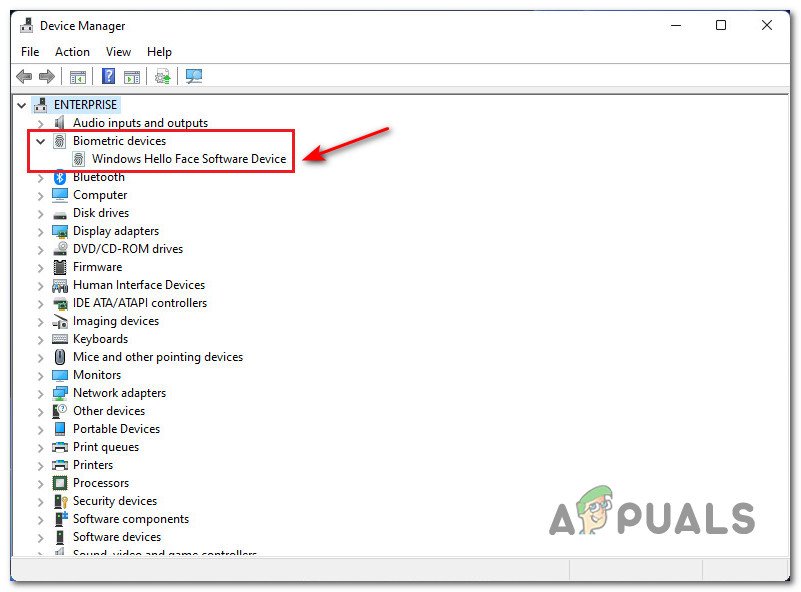Click the Forward arrow toolbar icon

point(47,77)
